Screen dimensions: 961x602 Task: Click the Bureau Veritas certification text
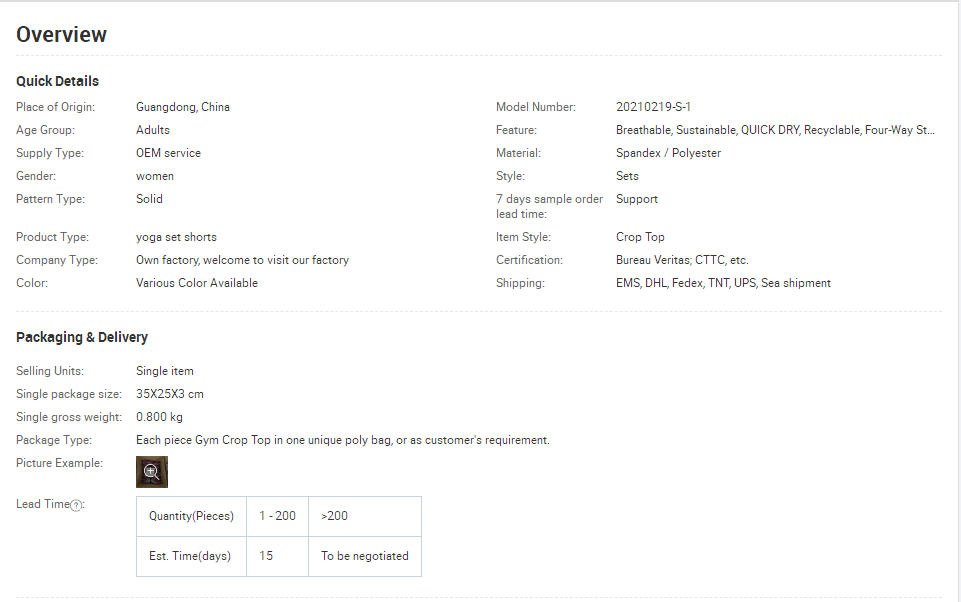pyautogui.click(x=682, y=260)
